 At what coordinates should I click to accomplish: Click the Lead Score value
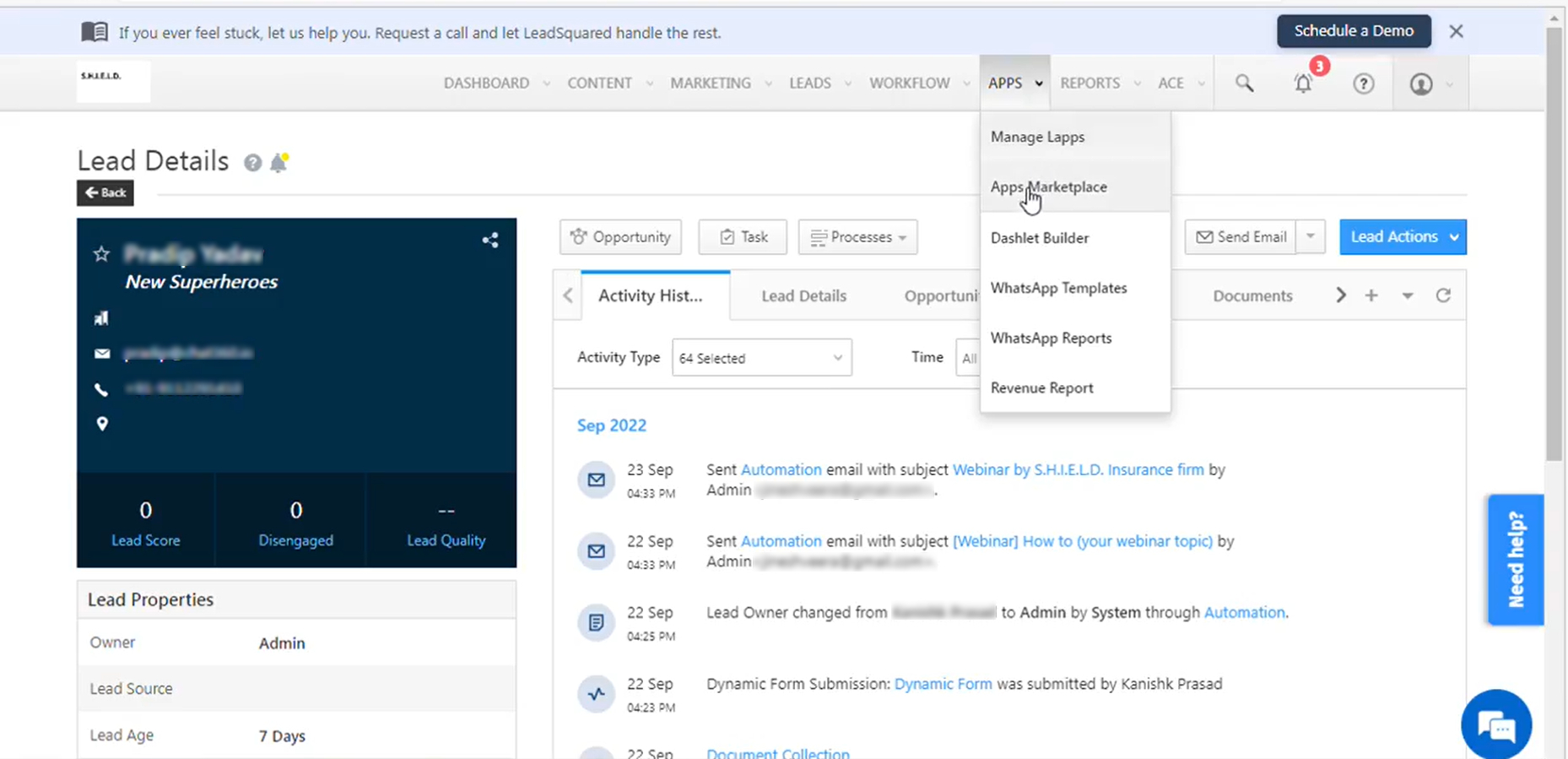point(146,511)
